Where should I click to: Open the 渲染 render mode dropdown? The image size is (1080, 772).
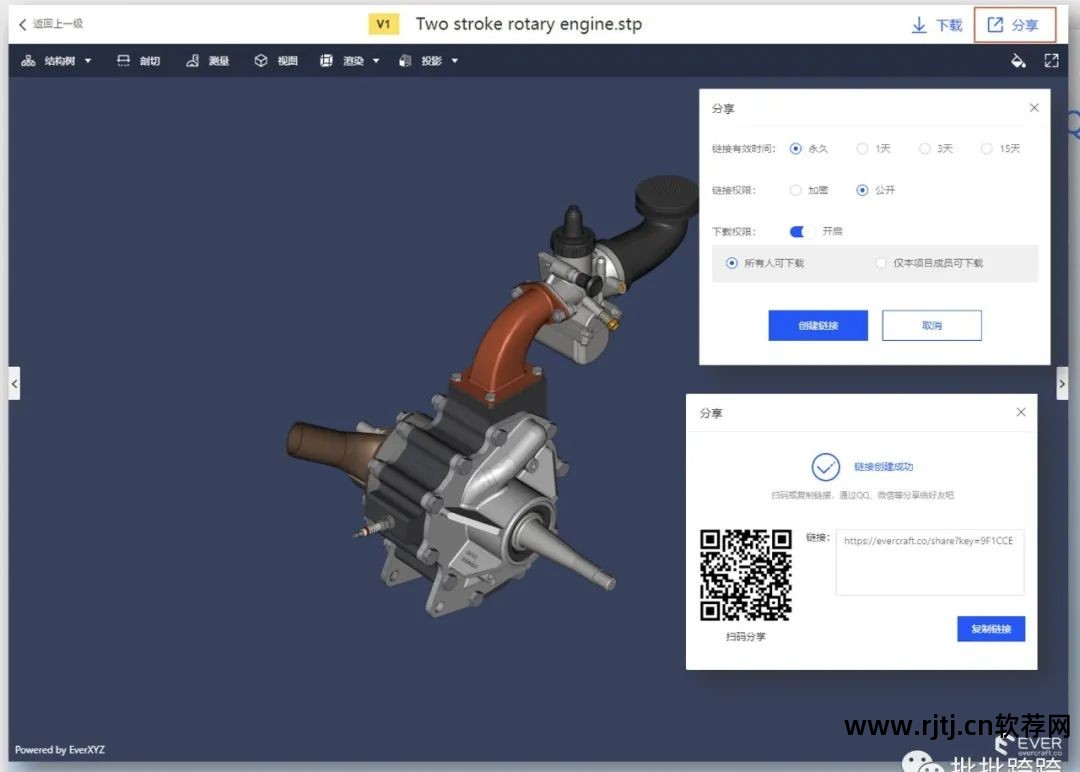[x=350, y=61]
